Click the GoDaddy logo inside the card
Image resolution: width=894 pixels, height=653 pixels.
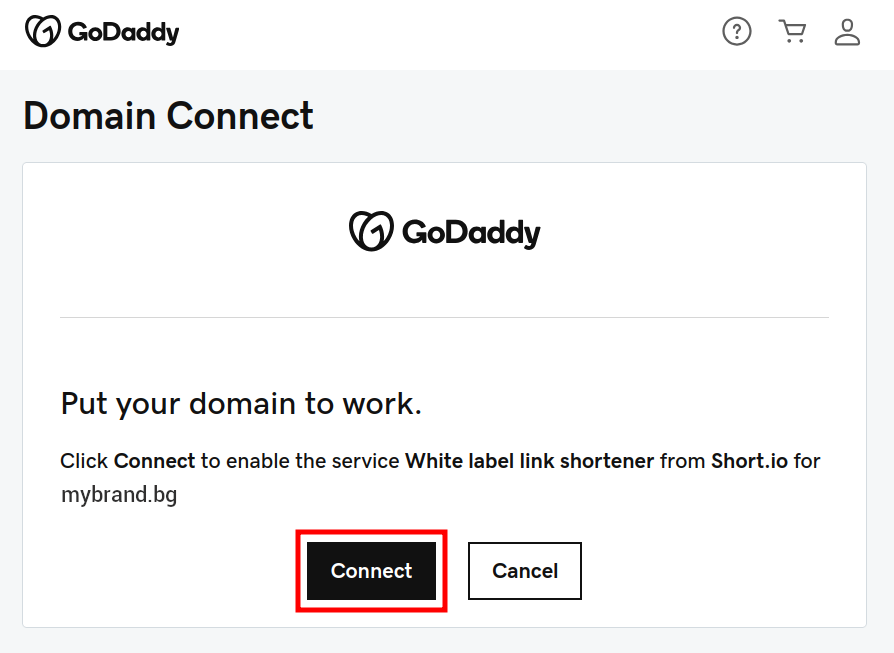(444, 231)
